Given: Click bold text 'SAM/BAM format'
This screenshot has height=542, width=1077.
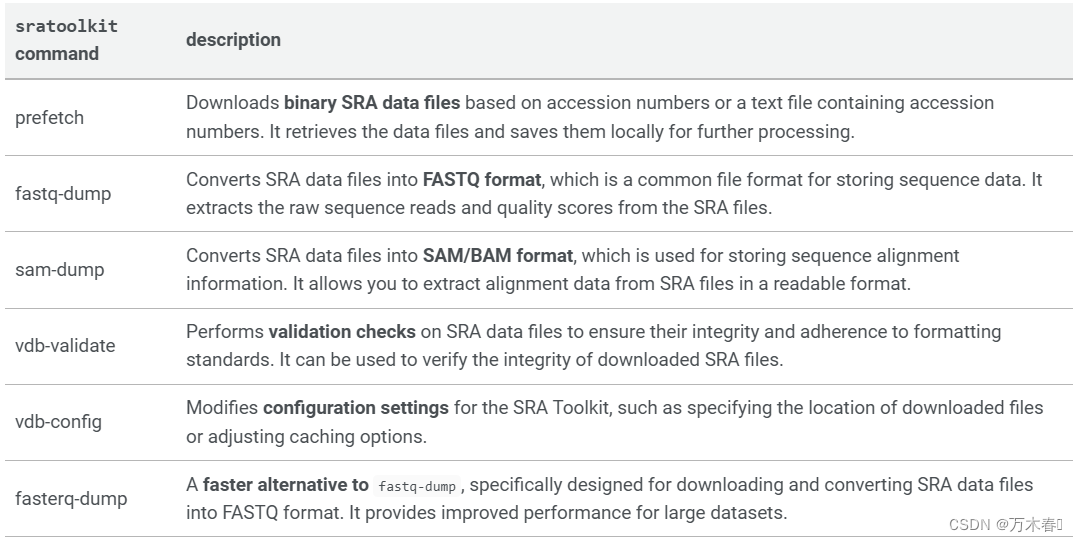Looking at the screenshot, I should click(x=498, y=256).
